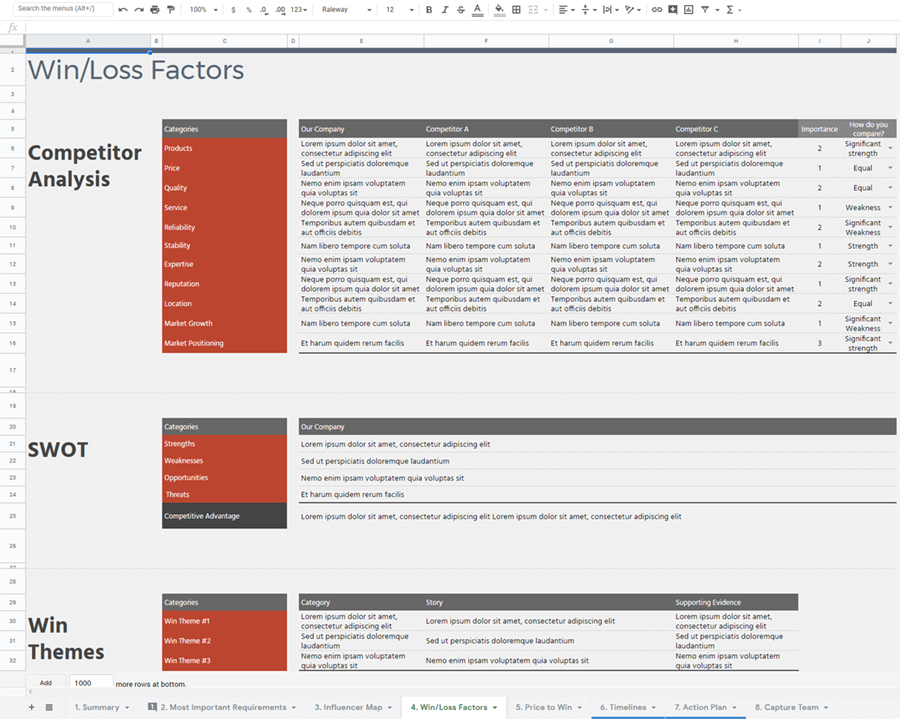Screen dimensions: 900x719
Task: Toggle italic formatting
Action: (x=446, y=9)
